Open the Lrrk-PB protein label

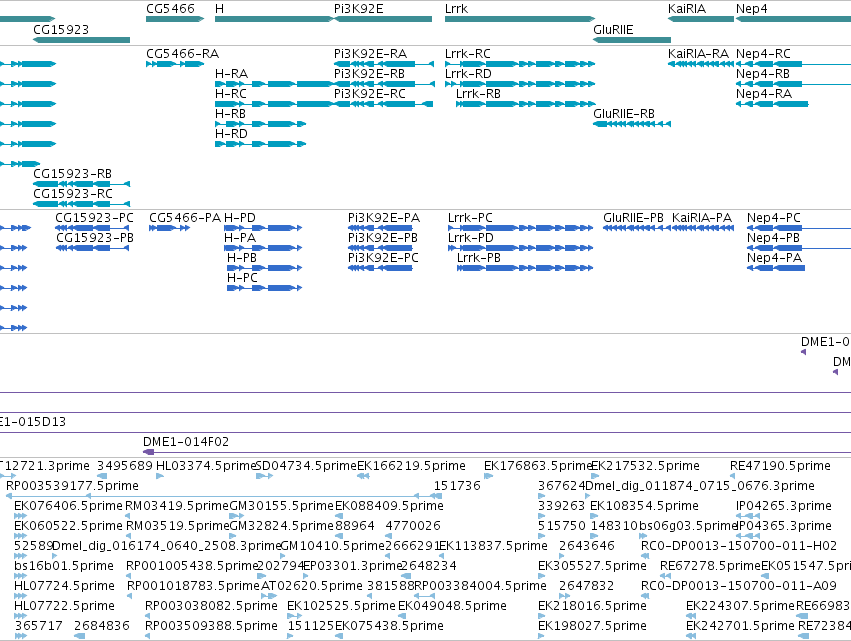tap(479, 258)
